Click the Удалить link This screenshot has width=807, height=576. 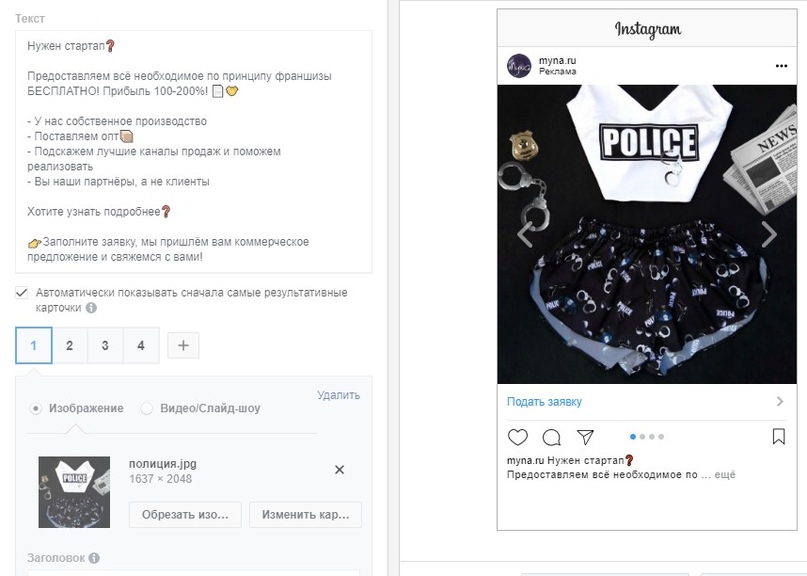338,395
